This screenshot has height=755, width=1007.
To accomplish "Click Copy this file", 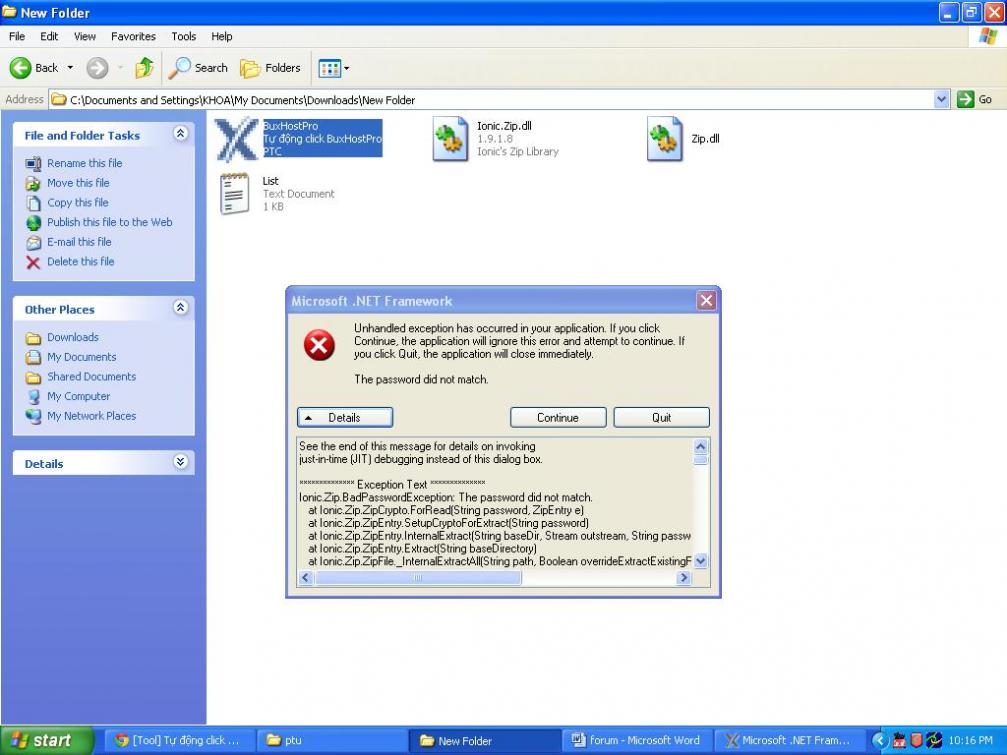I will coord(78,202).
